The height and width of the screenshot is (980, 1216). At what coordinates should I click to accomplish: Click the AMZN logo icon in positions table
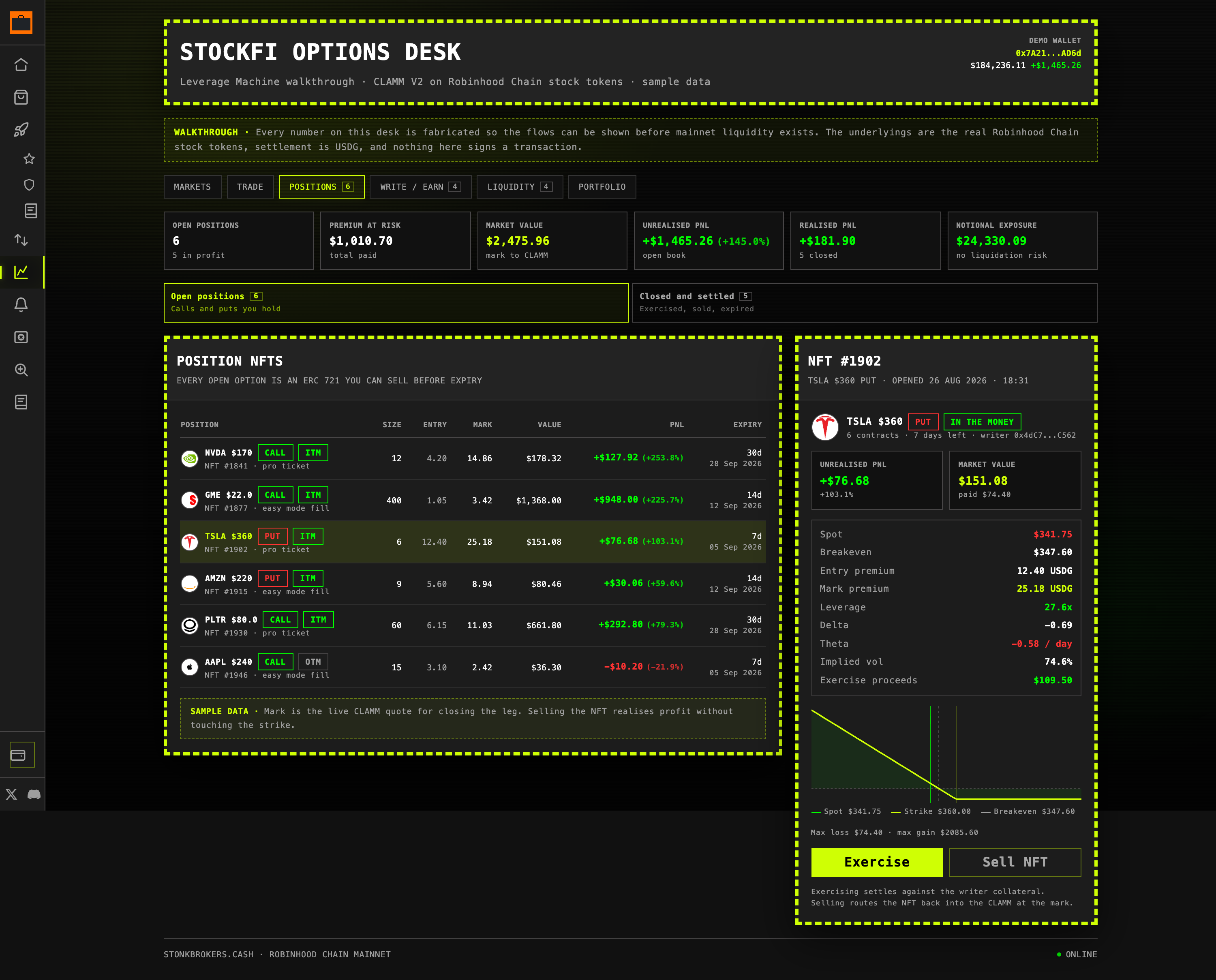(190, 584)
